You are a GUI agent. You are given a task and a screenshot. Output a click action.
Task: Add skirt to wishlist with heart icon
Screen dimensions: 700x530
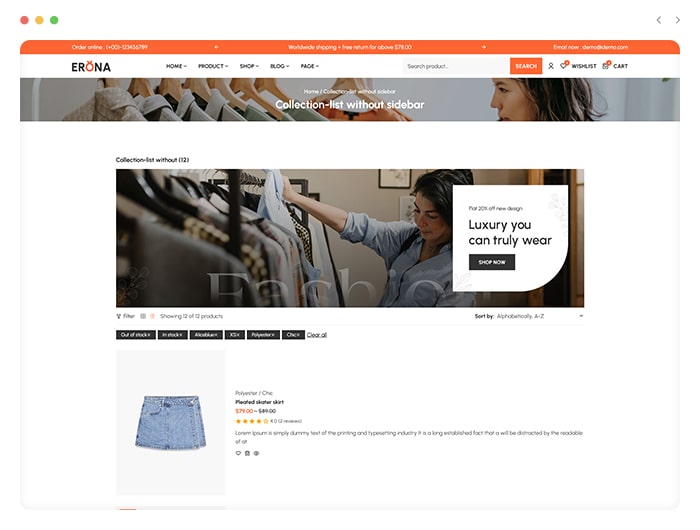[x=238, y=453]
